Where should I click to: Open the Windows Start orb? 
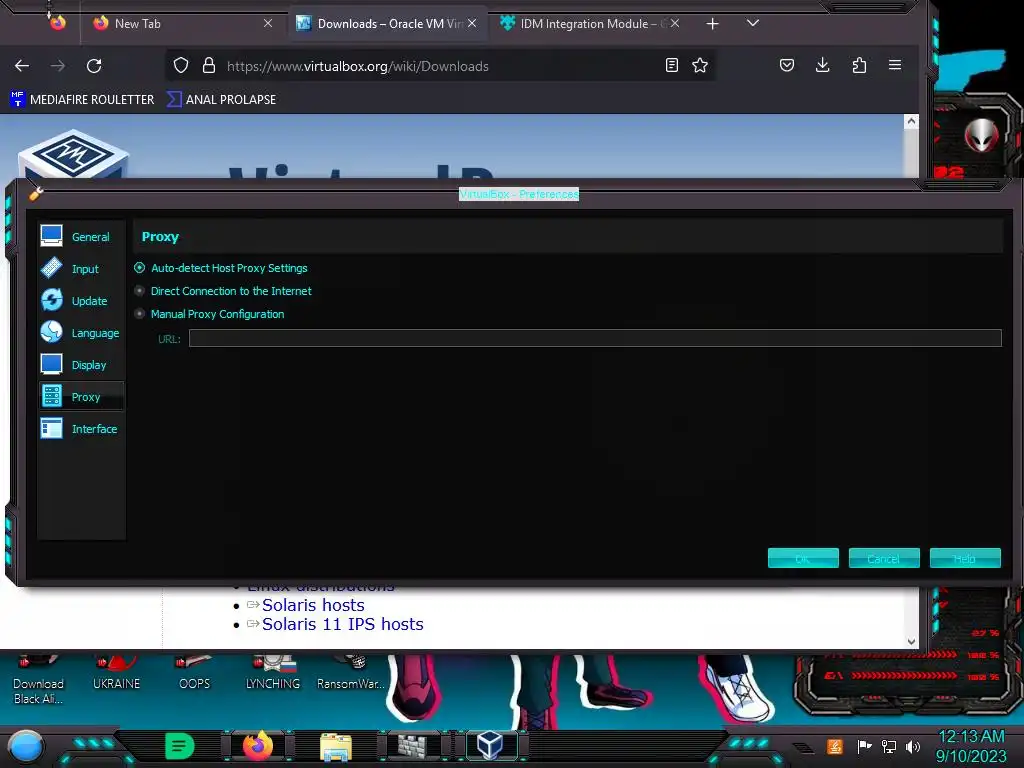[26, 747]
